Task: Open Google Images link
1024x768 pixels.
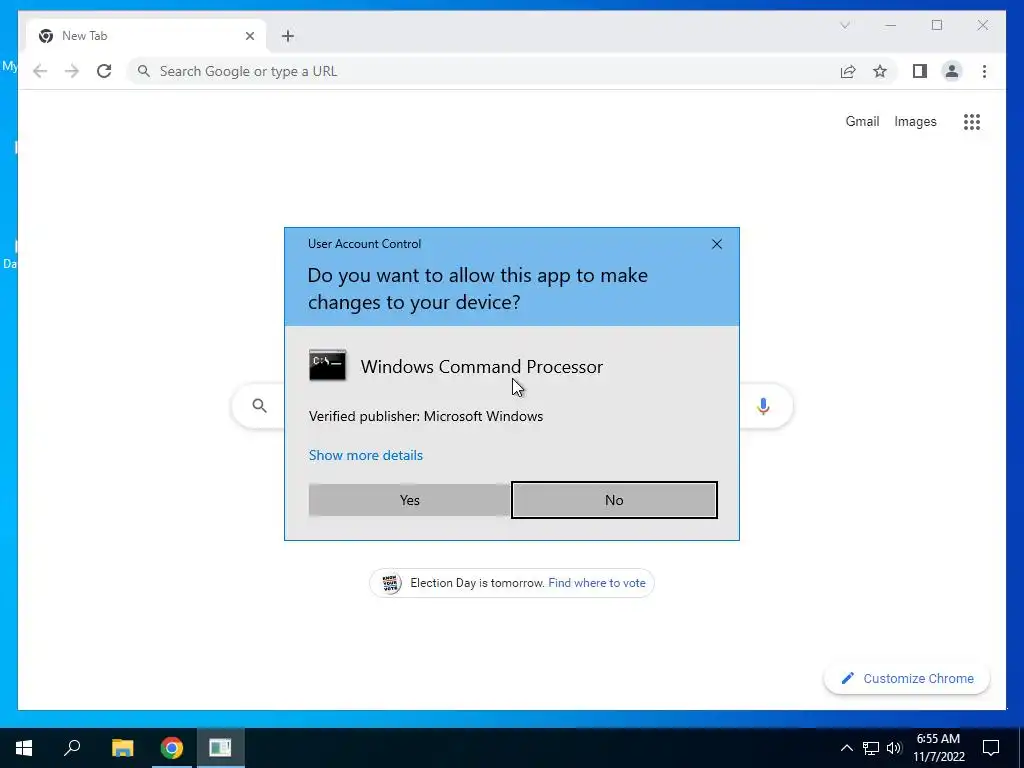Action: pyautogui.click(x=915, y=121)
